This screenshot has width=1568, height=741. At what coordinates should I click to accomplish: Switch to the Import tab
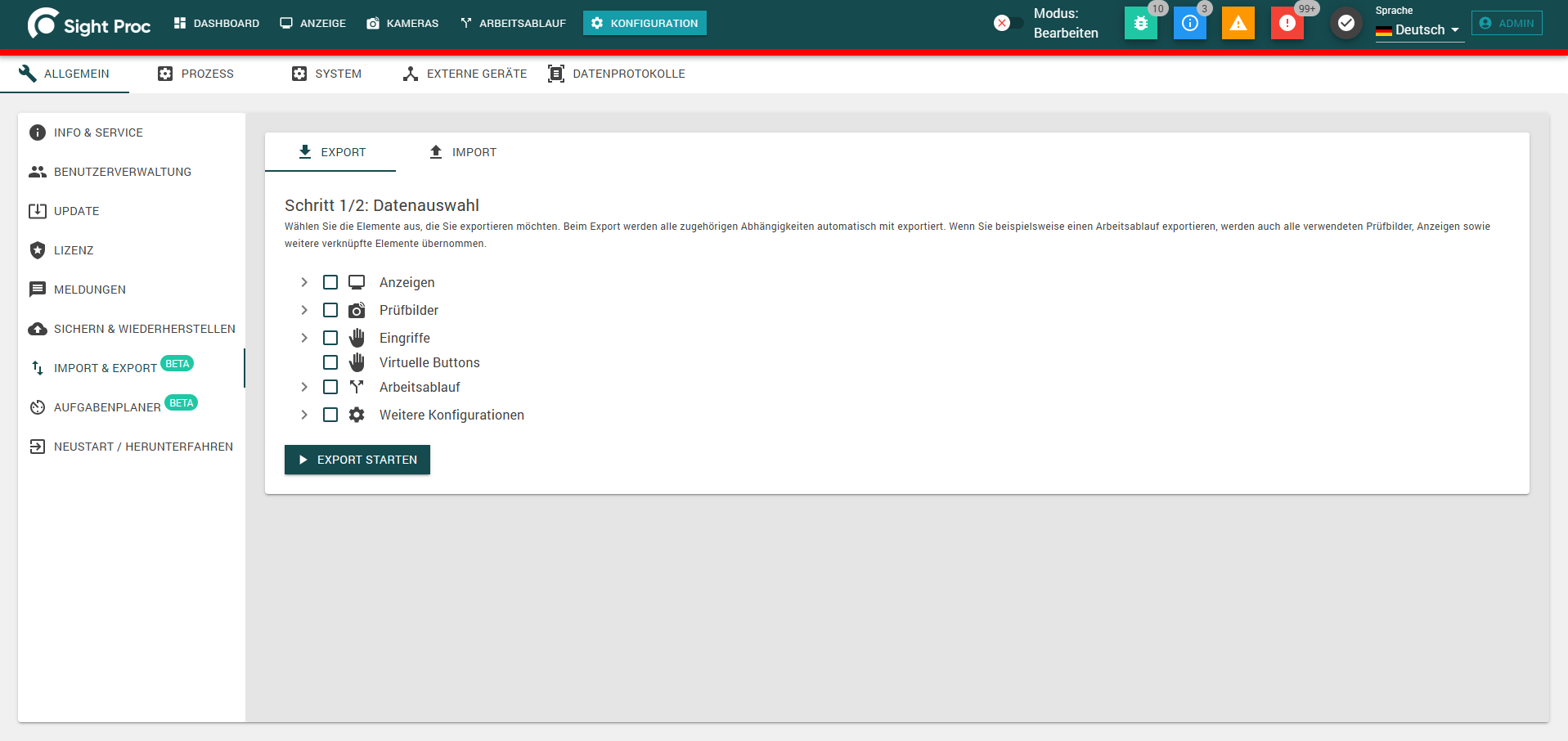462,152
